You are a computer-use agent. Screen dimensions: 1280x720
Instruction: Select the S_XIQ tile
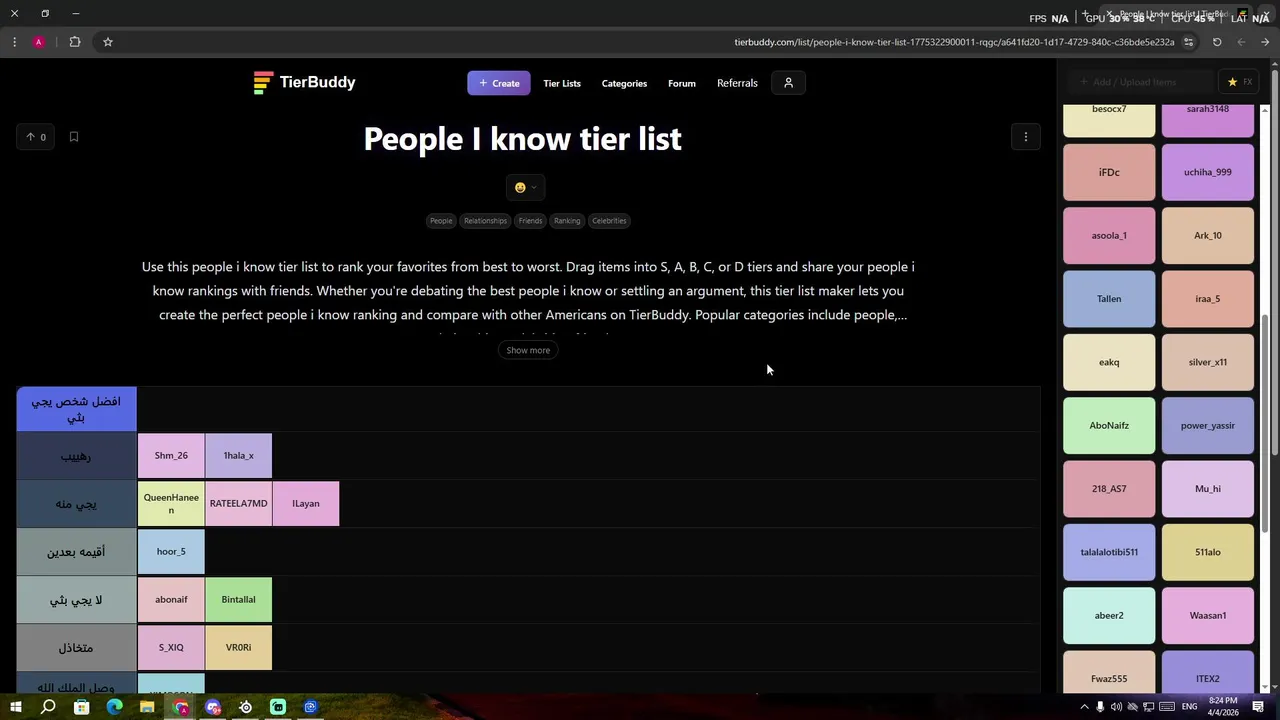pos(171,647)
